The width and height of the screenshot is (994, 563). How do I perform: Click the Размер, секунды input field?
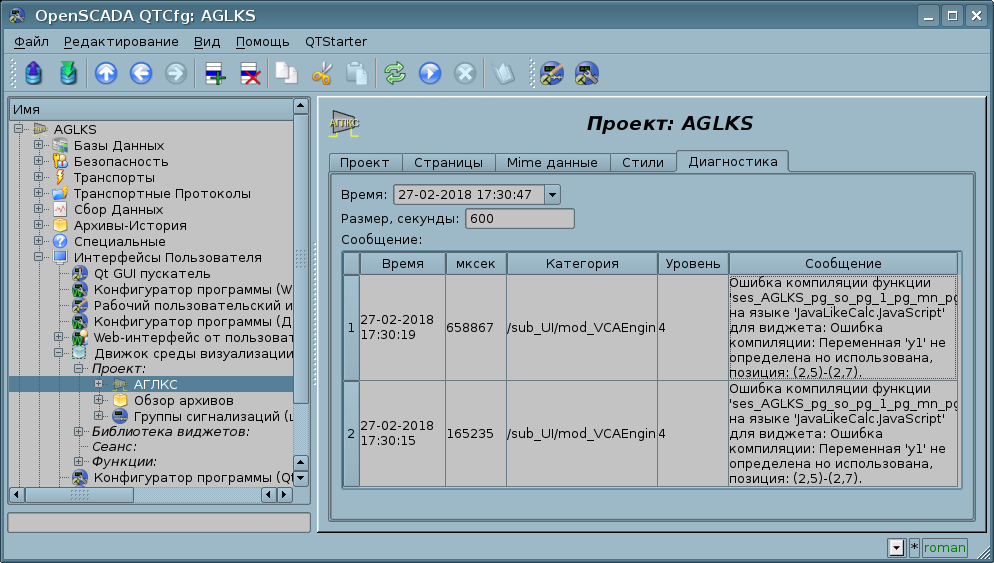pos(520,219)
